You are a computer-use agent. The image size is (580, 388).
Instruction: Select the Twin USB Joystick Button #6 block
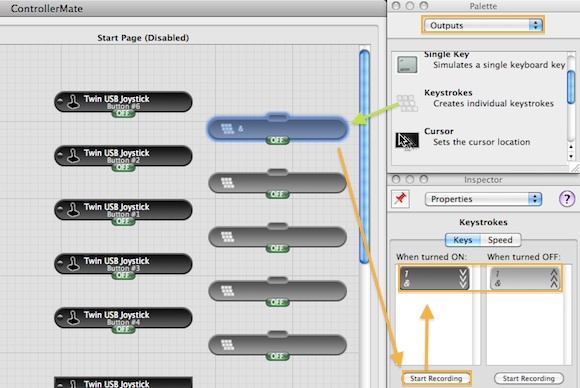tap(123, 102)
